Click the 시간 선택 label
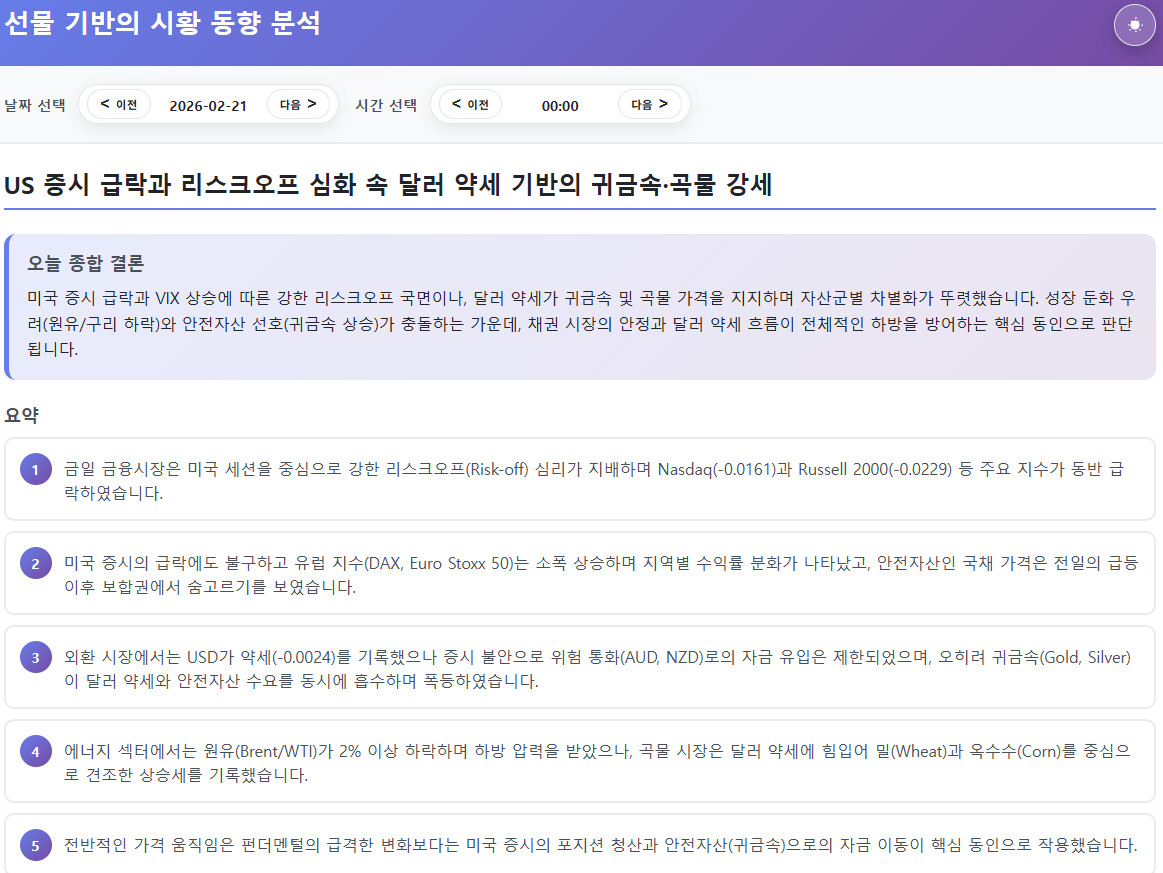Screen dimensions: 1163x873 pyautogui.click(x=386, y=106)
